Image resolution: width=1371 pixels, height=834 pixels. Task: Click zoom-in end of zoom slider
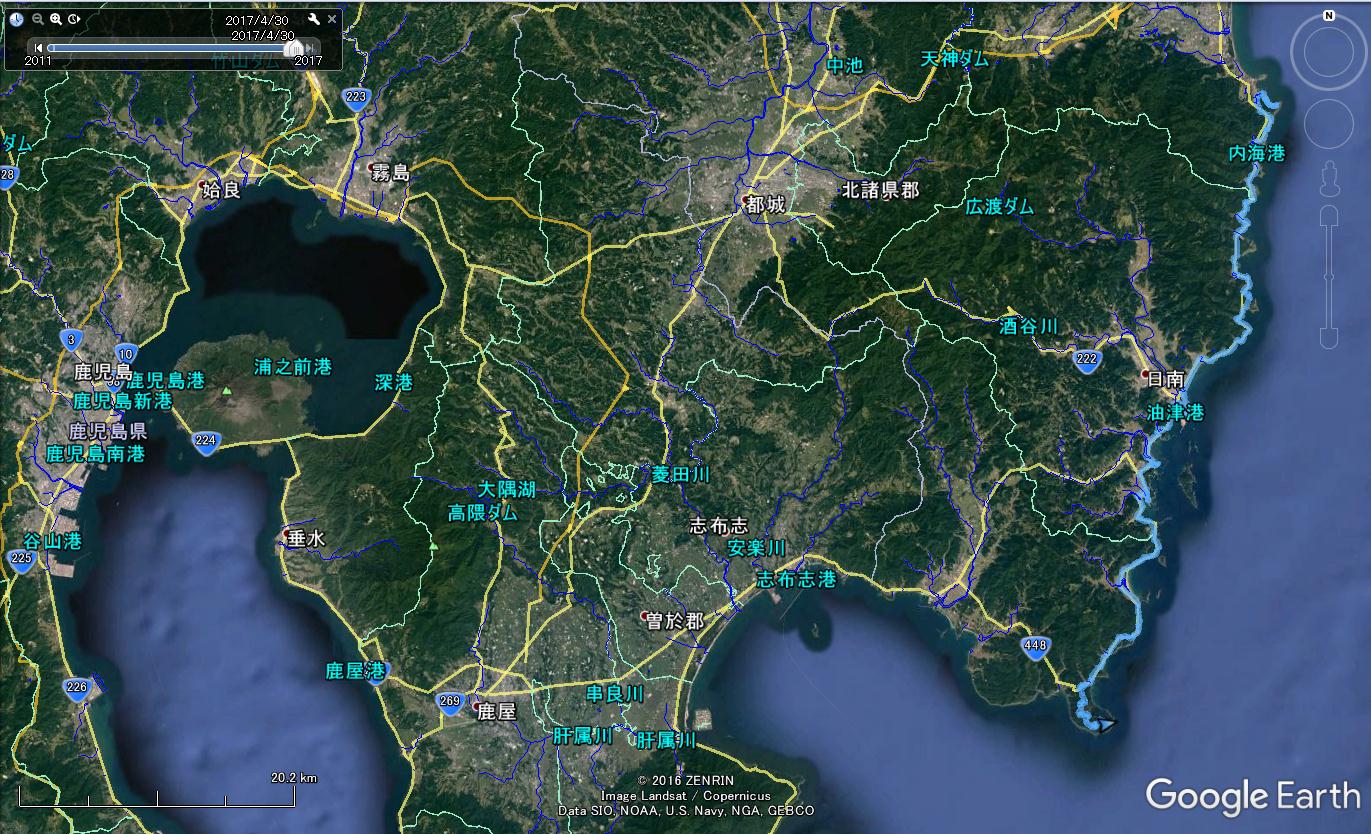pos(1328,215)
